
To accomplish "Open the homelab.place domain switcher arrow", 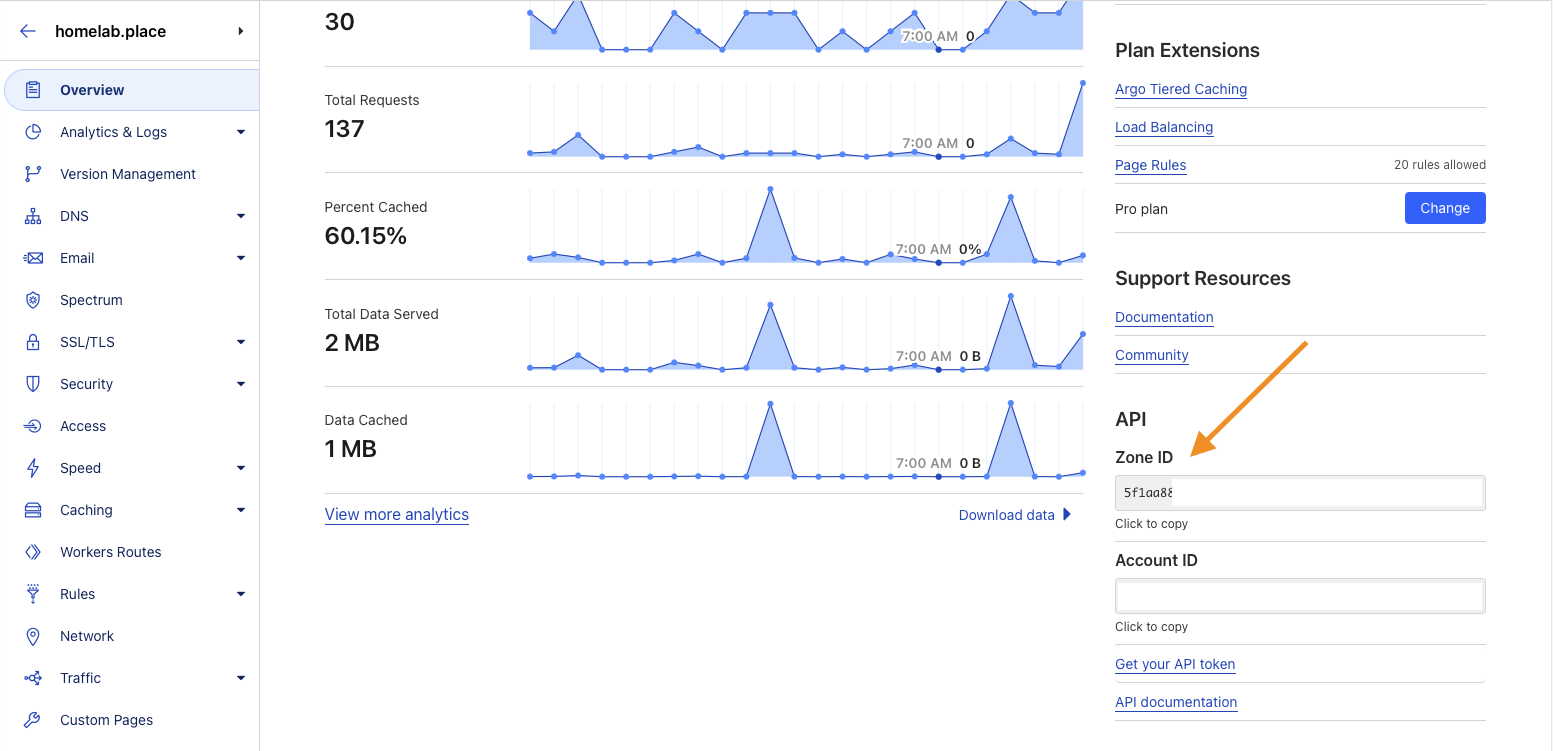I will click(241, 31).
